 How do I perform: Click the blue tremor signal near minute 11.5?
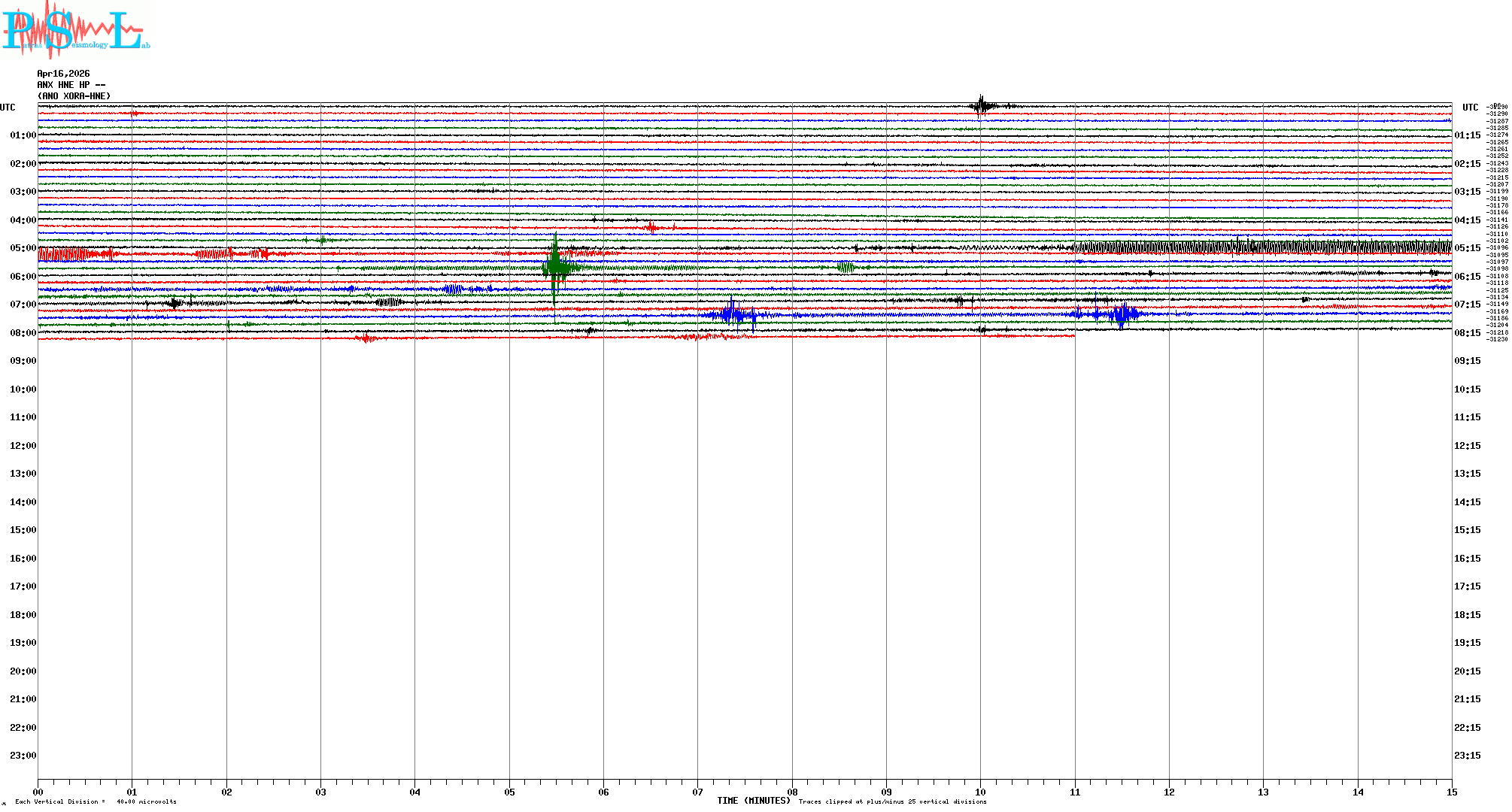(x=1122, y=315)
